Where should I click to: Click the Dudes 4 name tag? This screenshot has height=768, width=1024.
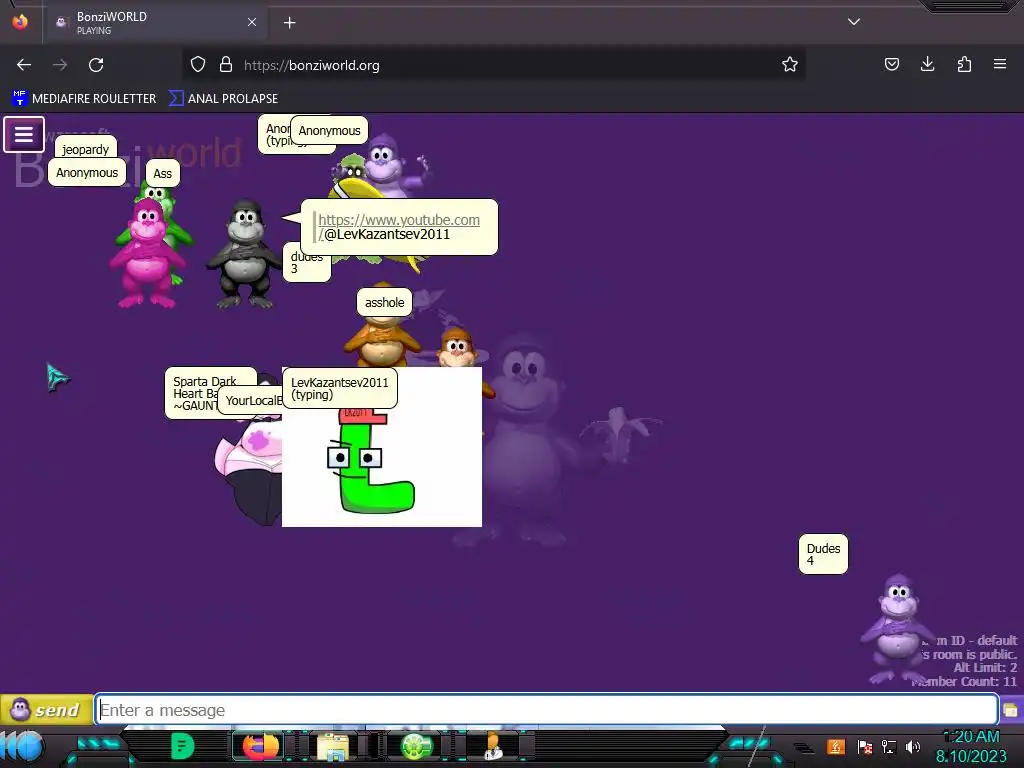pos(823,554)
